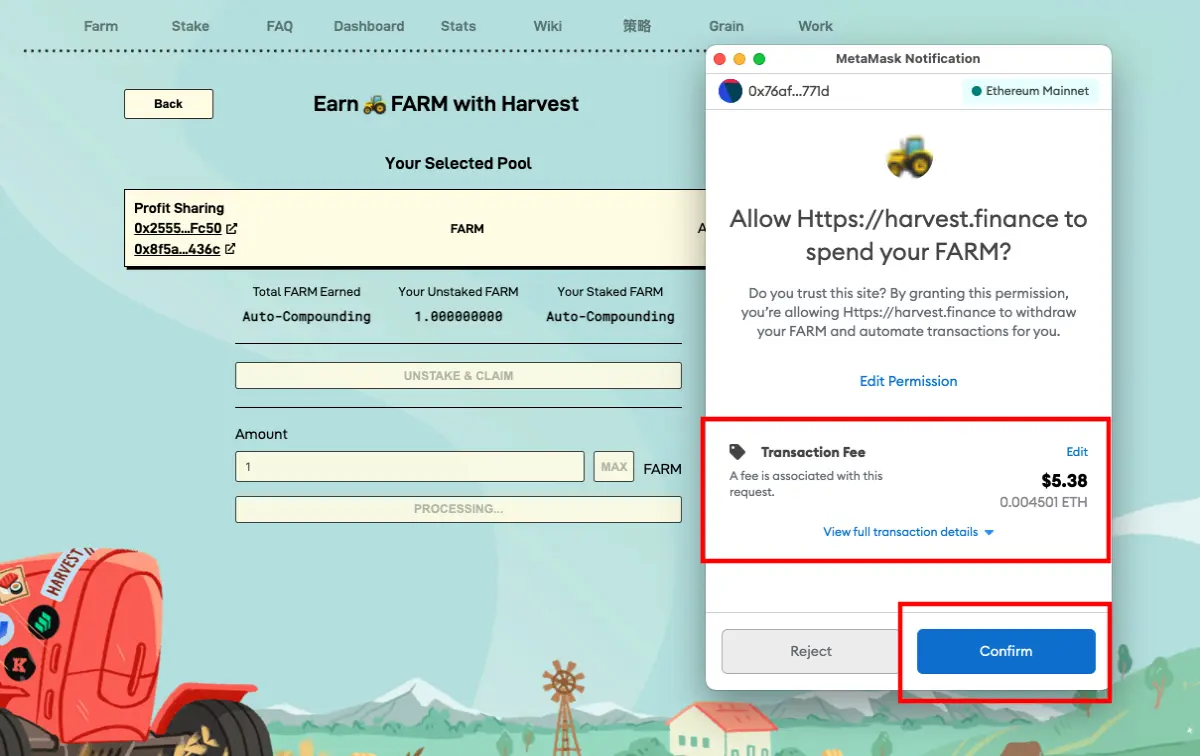The height and width of the screenshot is (756, 1200).
Task: Confirm the MetaMask transaction
Action: tap(1006, 651)
